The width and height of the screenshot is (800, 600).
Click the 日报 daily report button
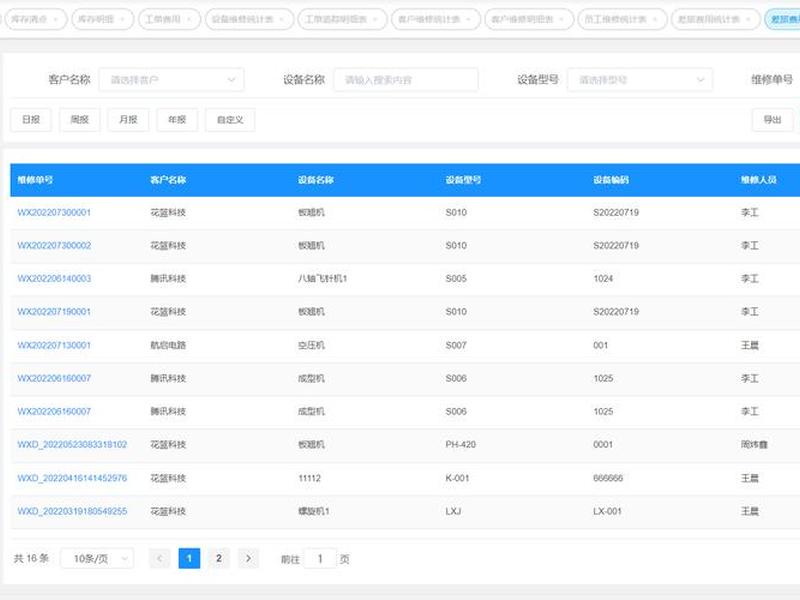pos(31,119)
